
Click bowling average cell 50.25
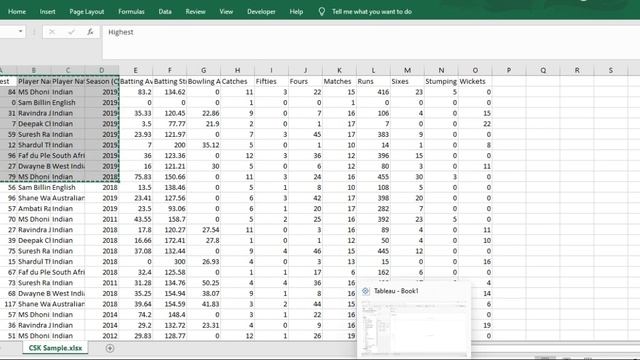(203, 283)
